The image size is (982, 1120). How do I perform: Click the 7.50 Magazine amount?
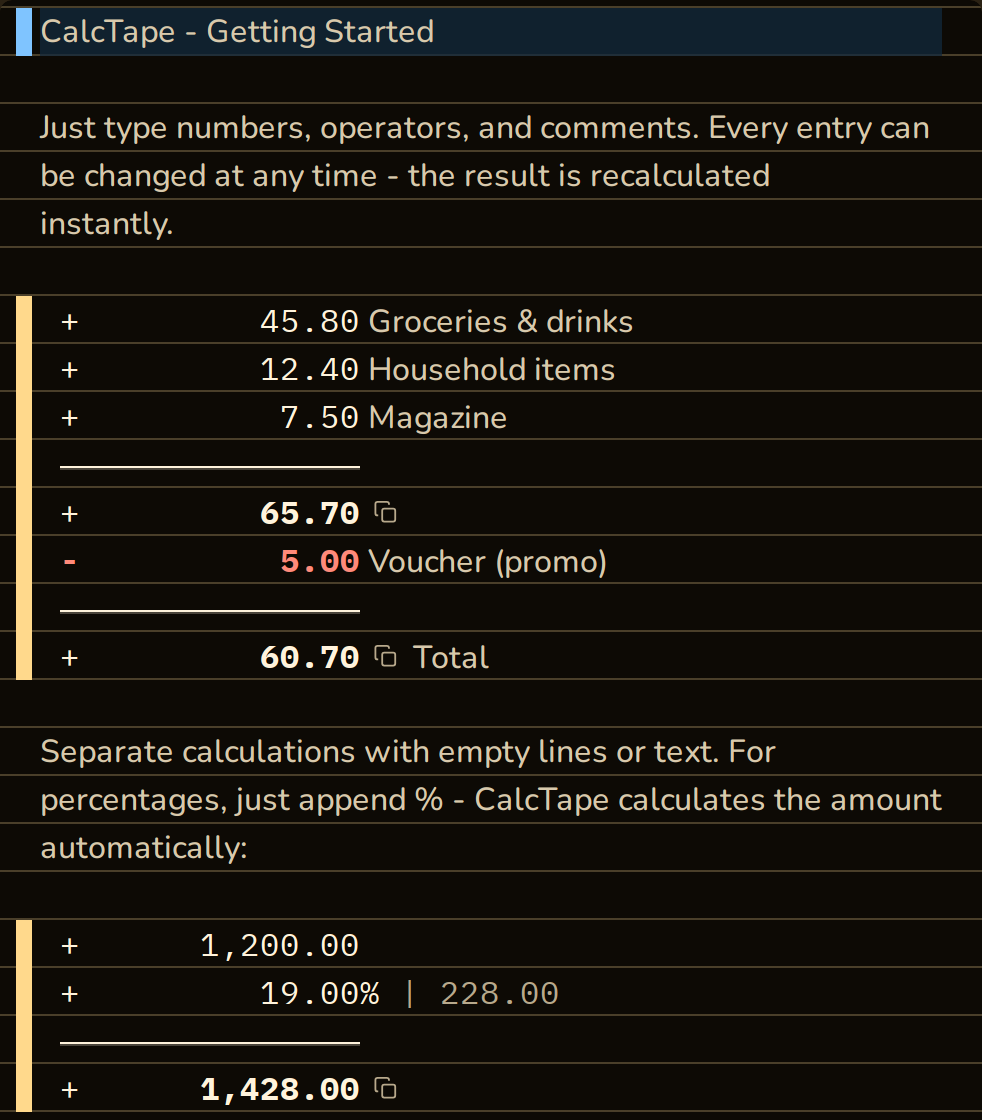pyautogui.click(x=319, y=417)
